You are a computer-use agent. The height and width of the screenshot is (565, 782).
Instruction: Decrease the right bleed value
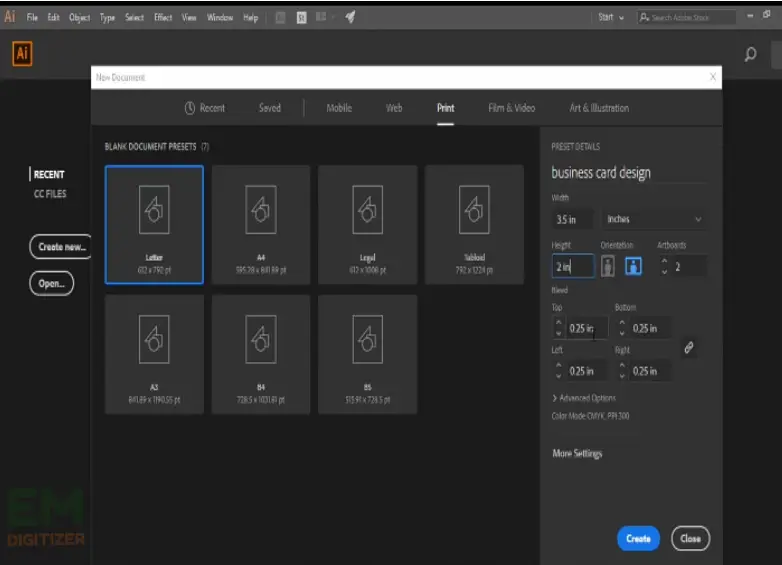[622, 376]
